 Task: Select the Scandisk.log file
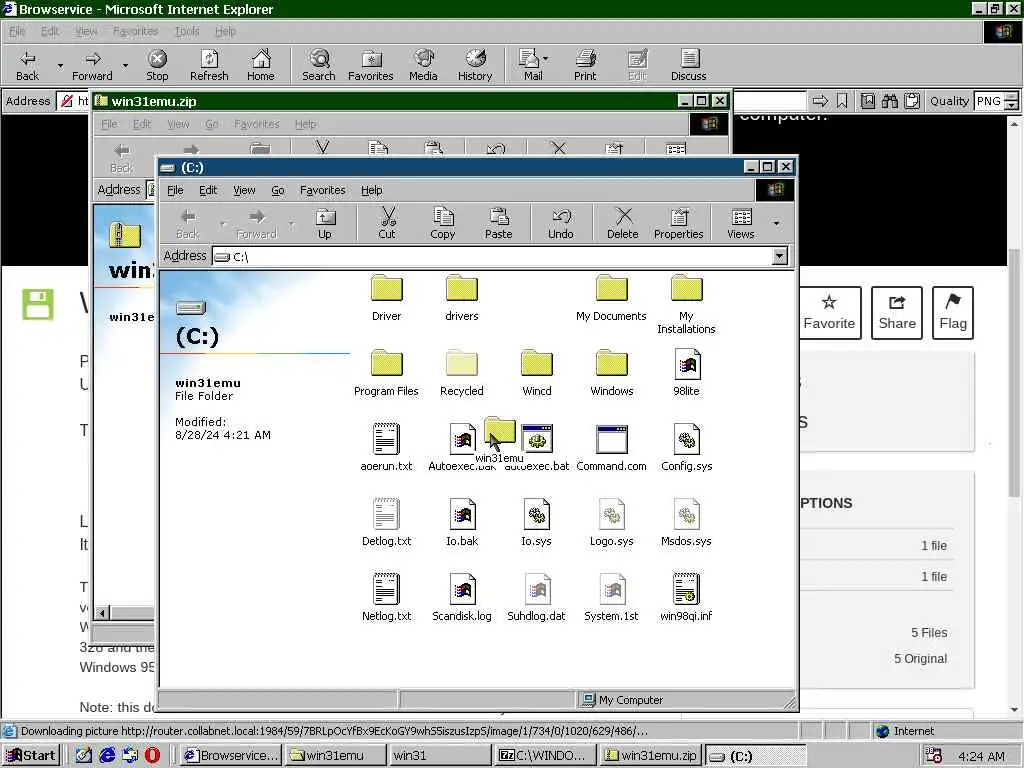462,598
